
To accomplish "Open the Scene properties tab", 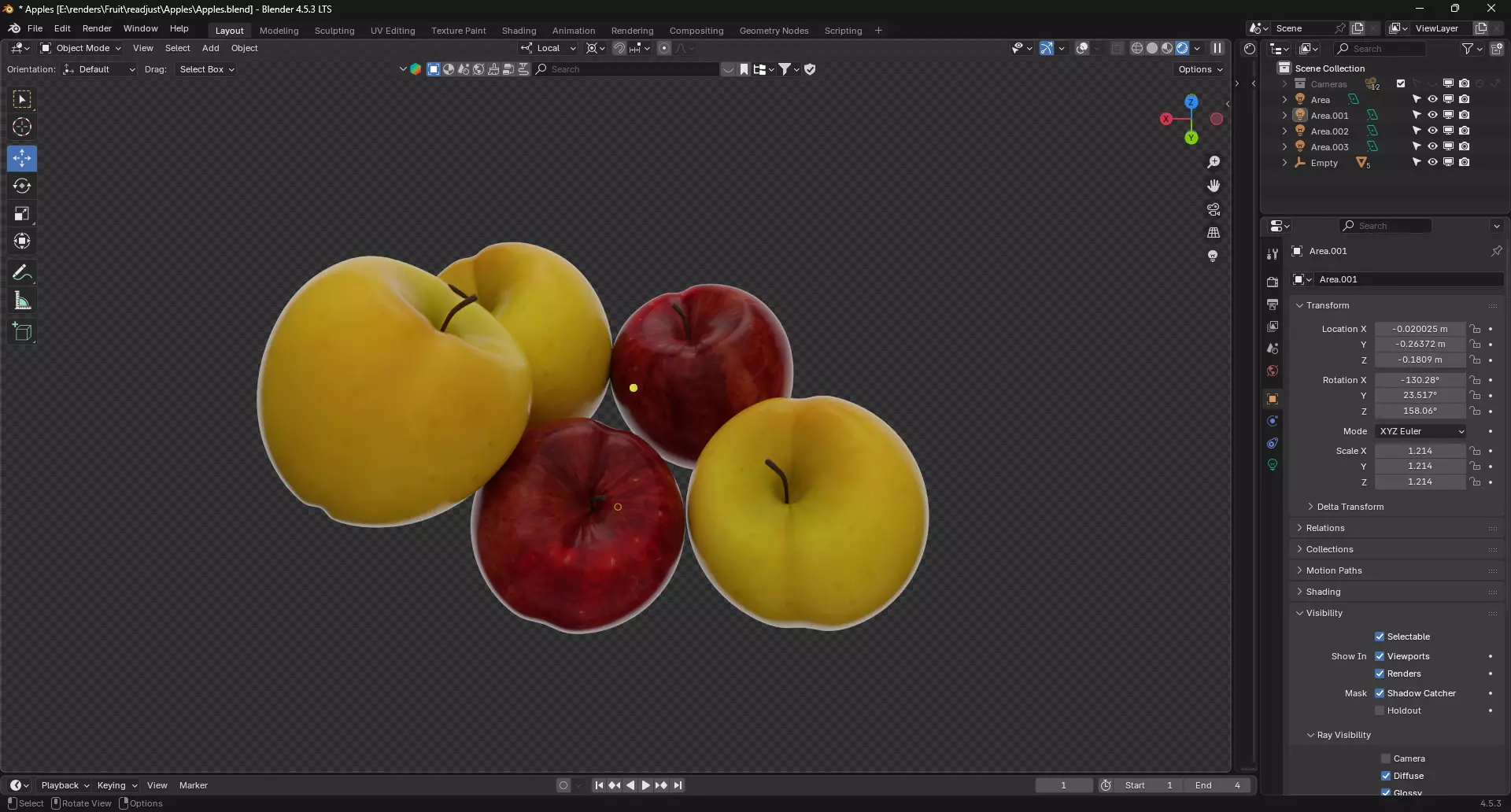I will [x=1273, y=348].
